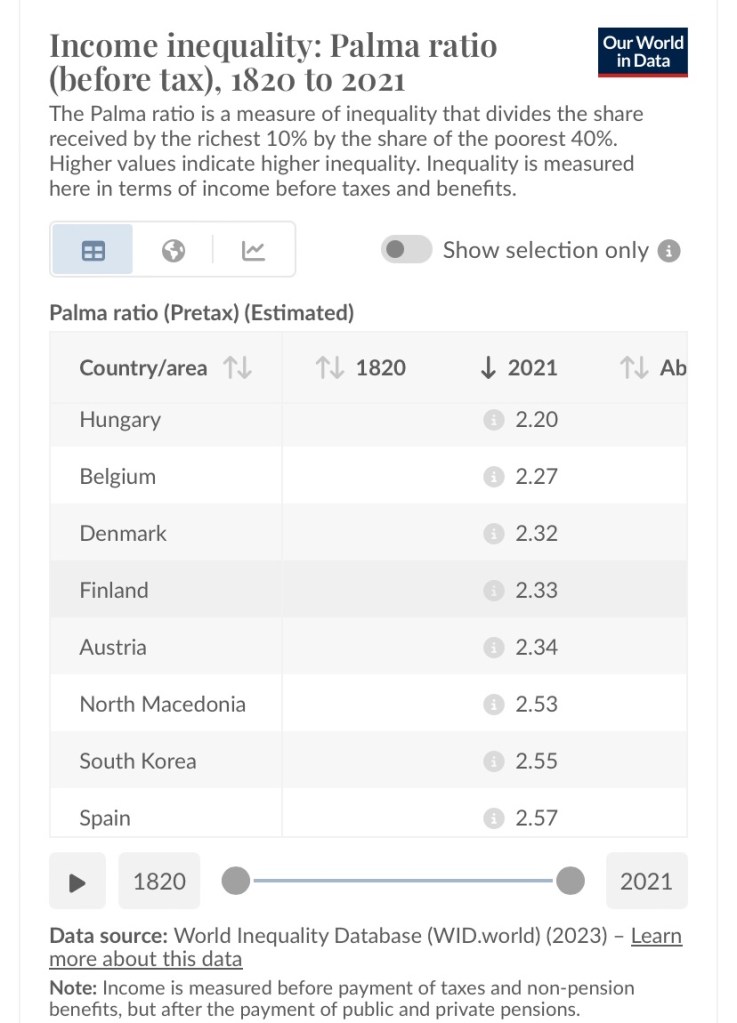Click the 2021 end year button
Image resolution: width=737 pixels, height=1023 pixels.
coord(646,881)
